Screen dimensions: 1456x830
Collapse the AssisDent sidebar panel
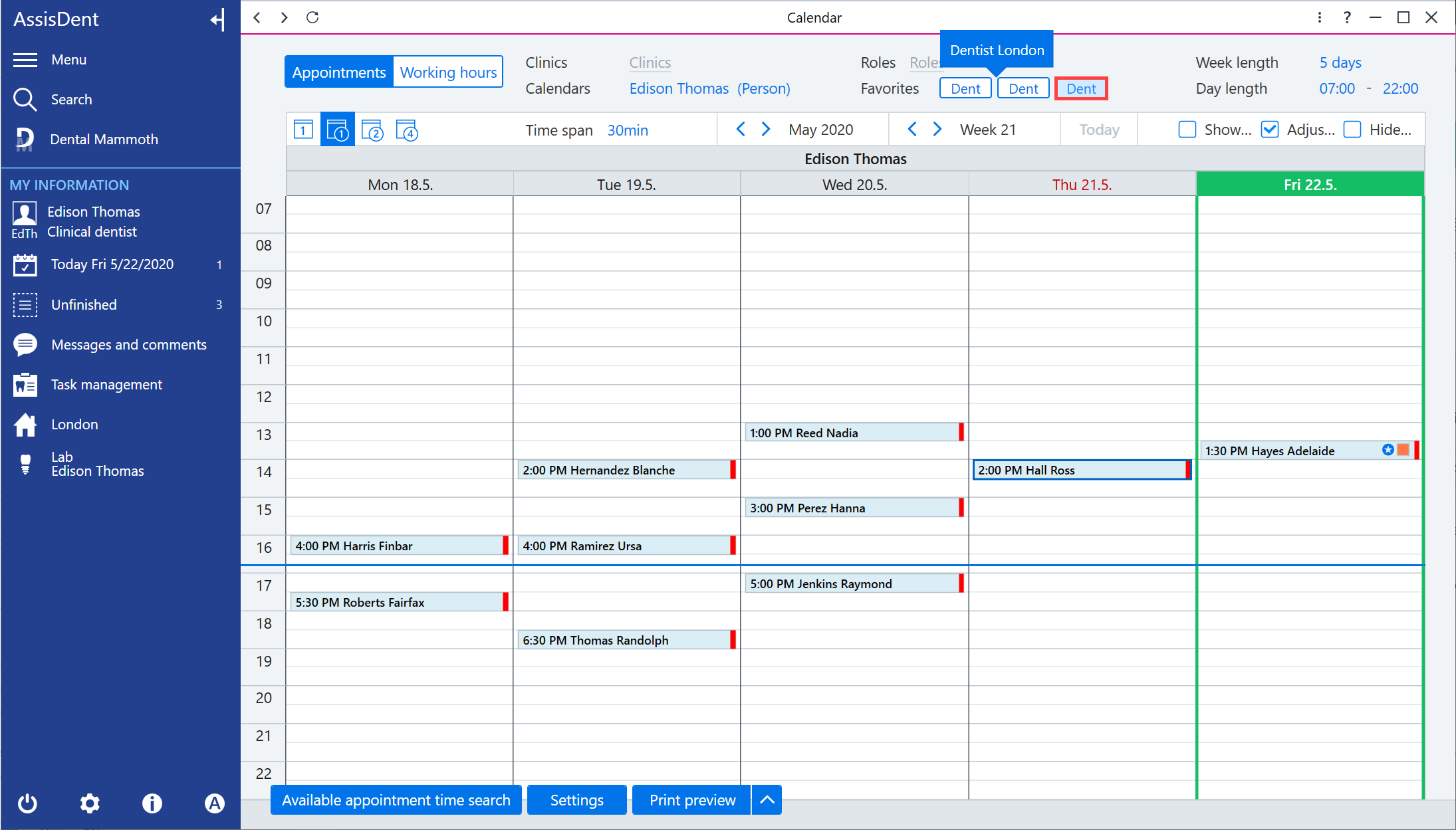217,19
